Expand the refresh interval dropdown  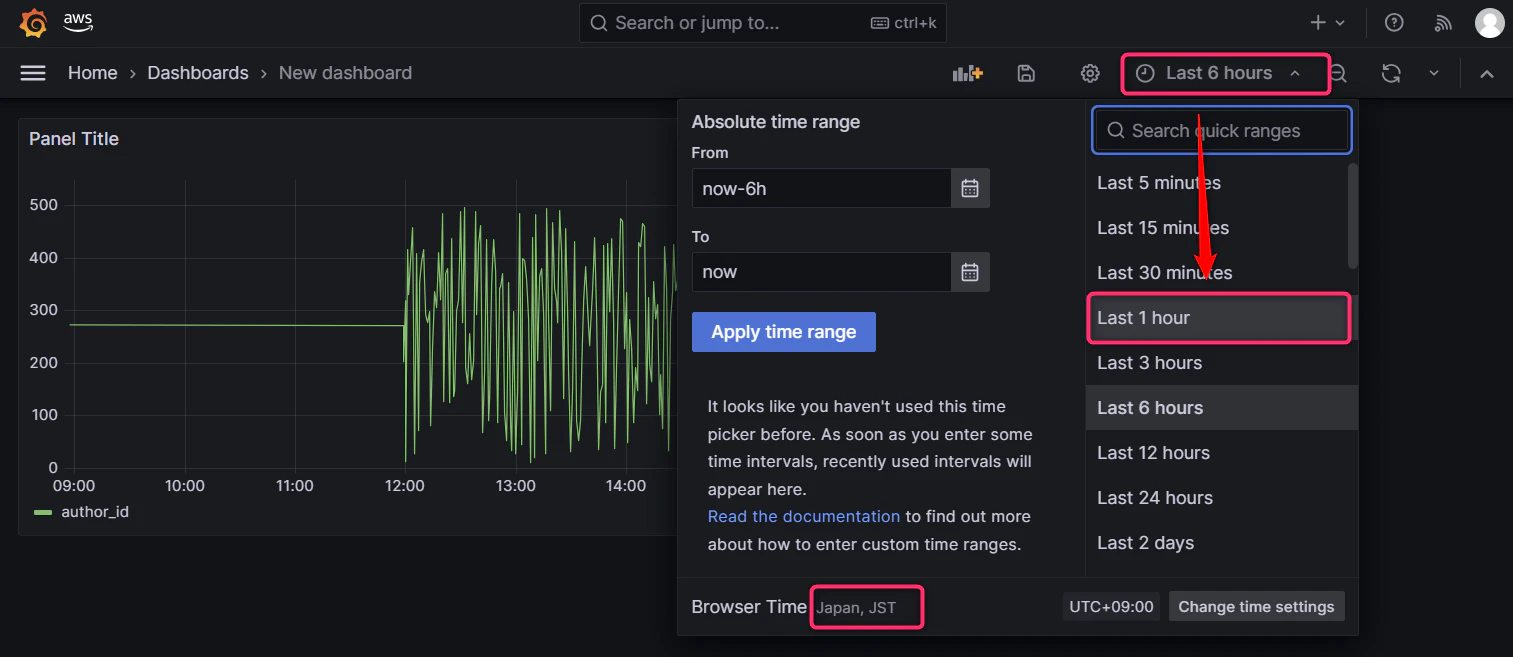pyautogui.click(x=1434, y=73)
